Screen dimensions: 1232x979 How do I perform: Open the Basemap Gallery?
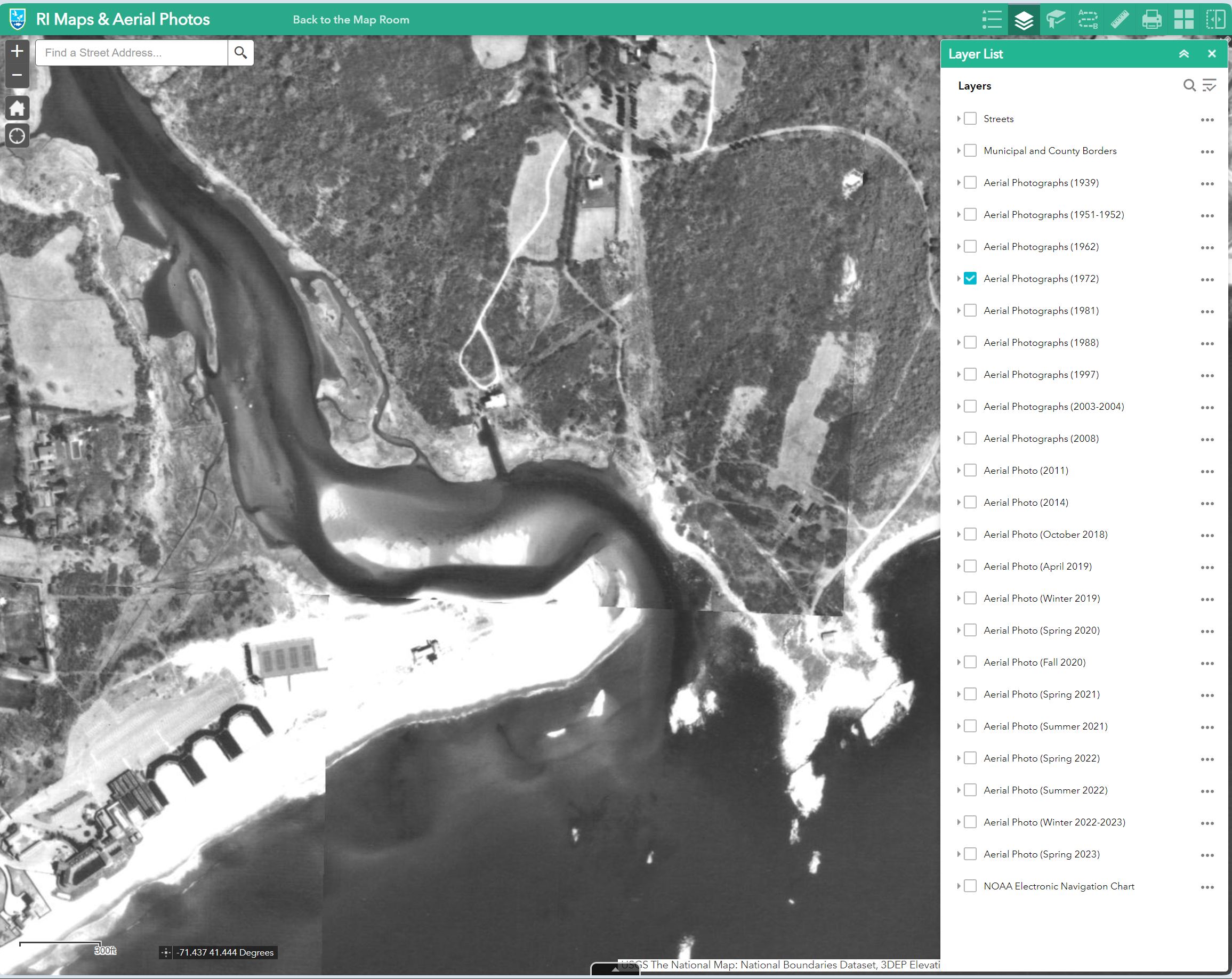point(1184,19)
